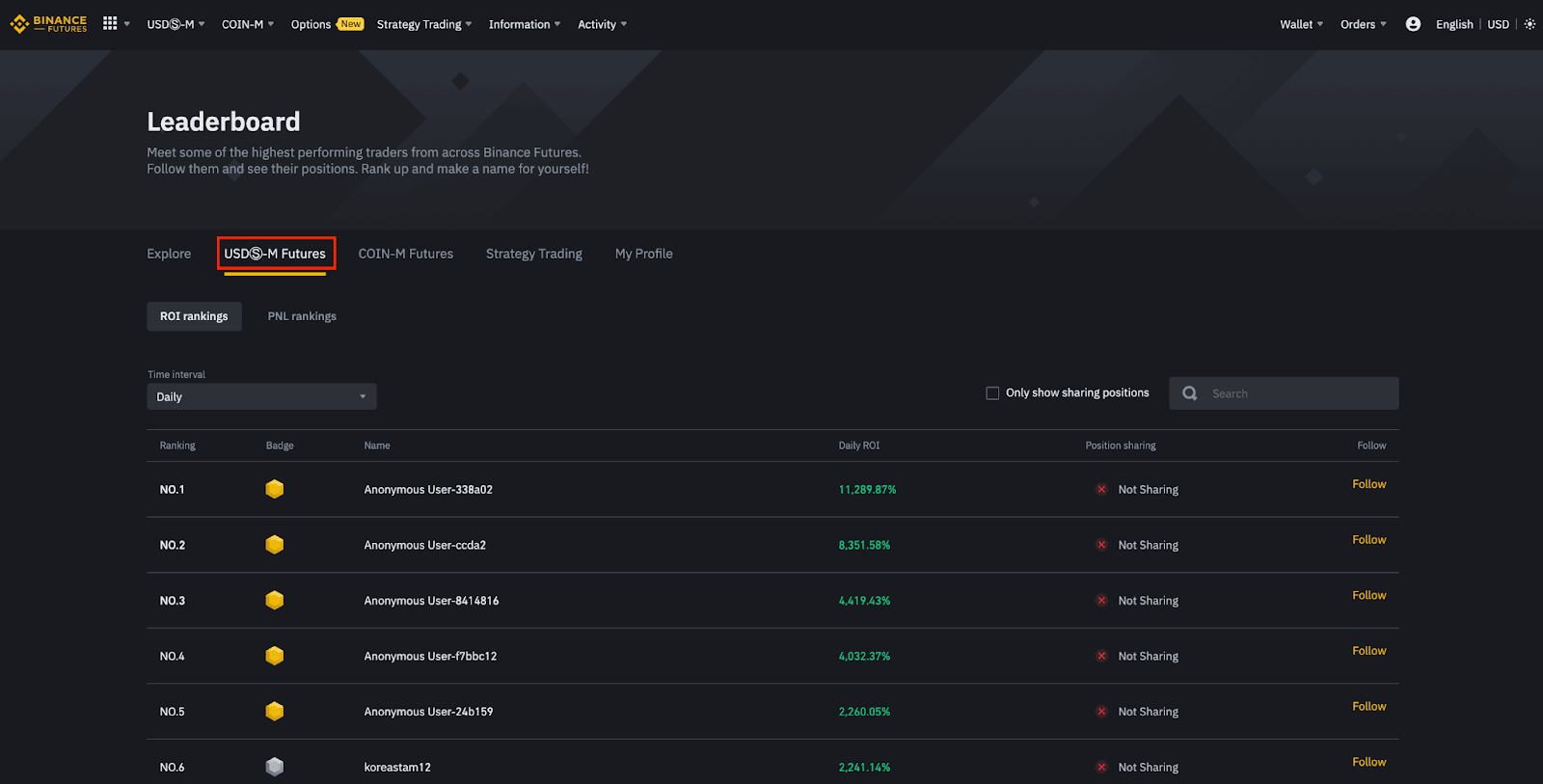Image resolution: width=1543 pixels, height=784 pixels.
Task: Click the 8,351.58% daily ROI value
Action: (864, 545)
